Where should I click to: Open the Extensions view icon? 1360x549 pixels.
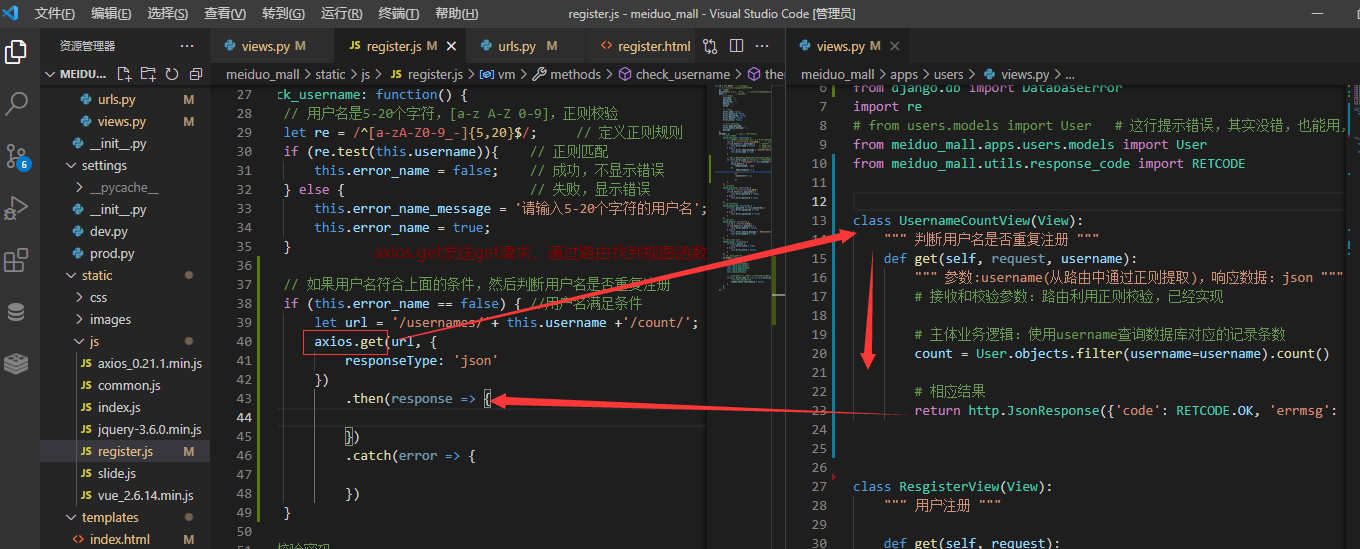(x=16, y=261)
